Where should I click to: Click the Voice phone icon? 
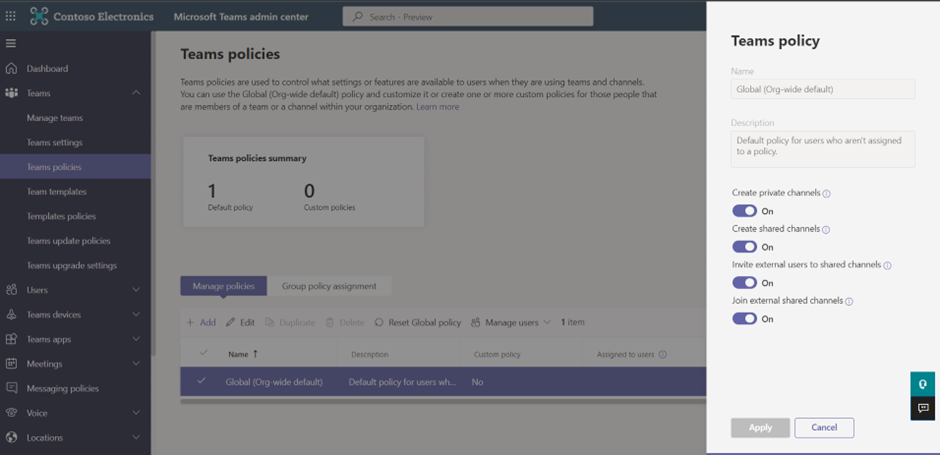tap(11, 413)
